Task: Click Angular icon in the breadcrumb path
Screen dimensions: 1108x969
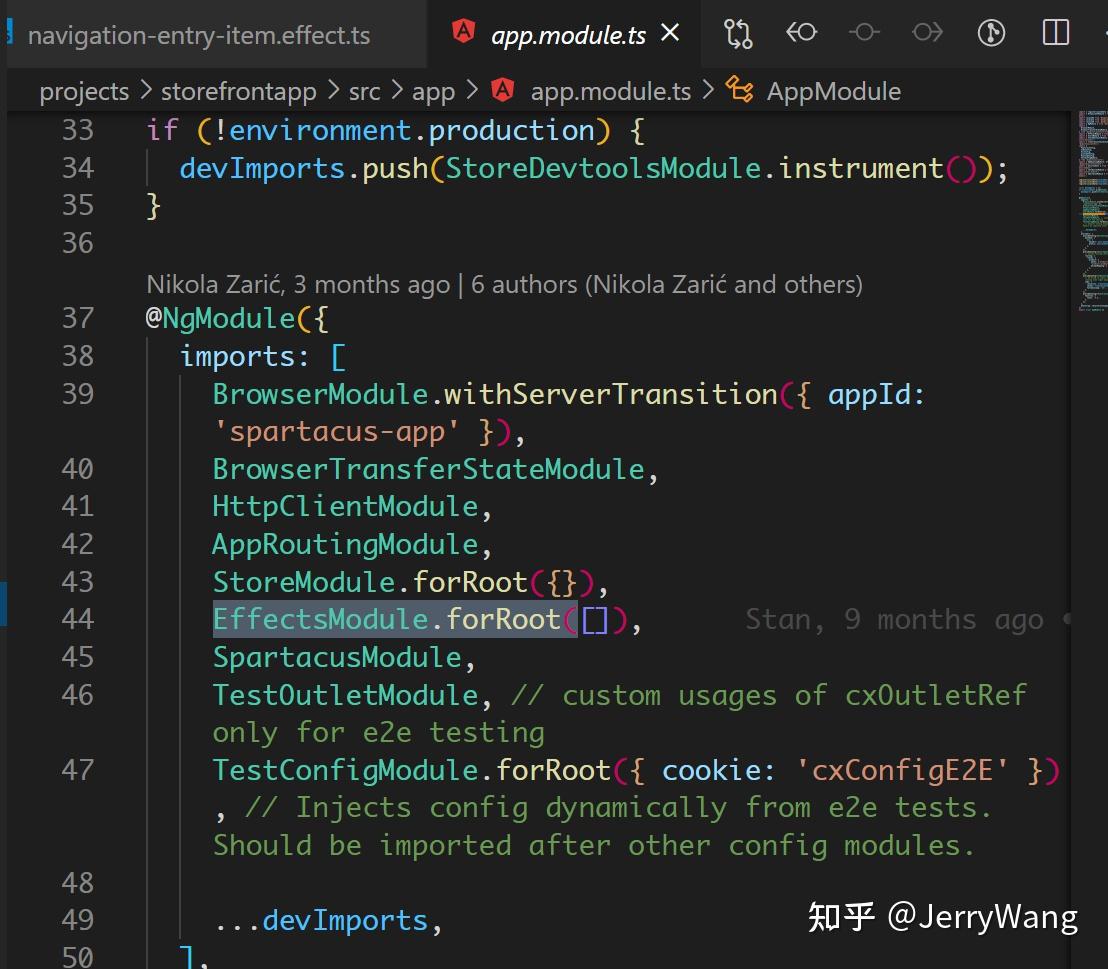Action: point(502,90)
